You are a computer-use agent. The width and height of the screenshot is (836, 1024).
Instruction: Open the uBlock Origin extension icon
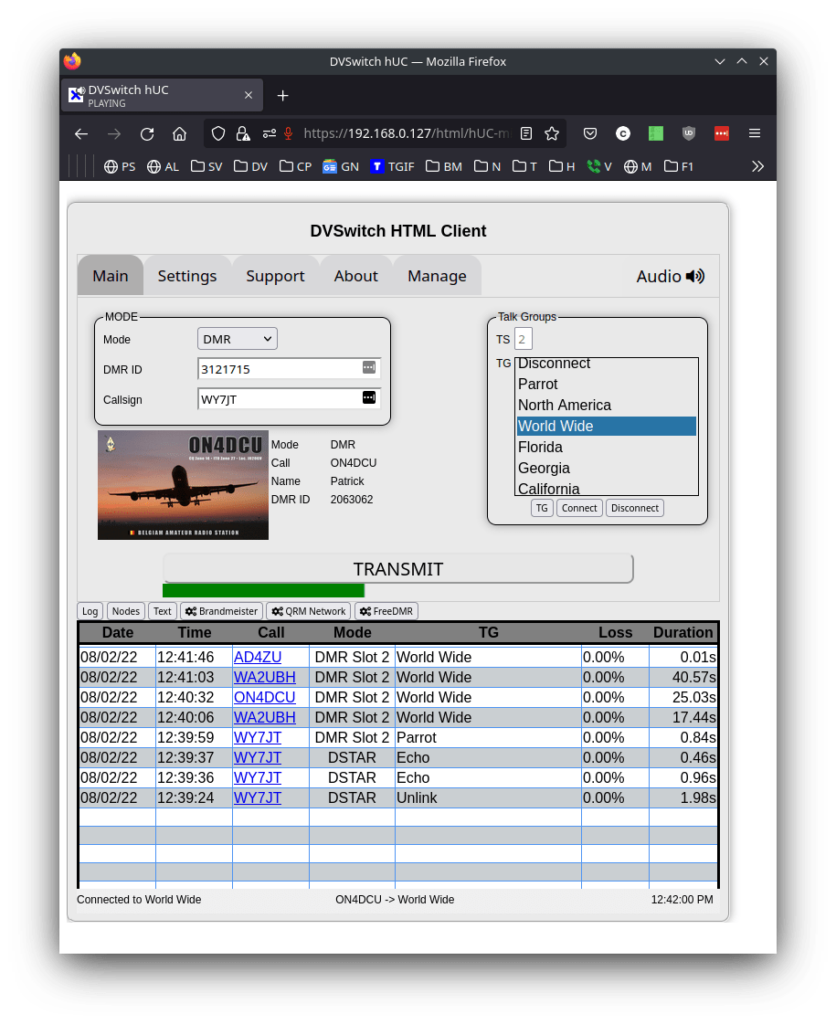coord(688,134)
